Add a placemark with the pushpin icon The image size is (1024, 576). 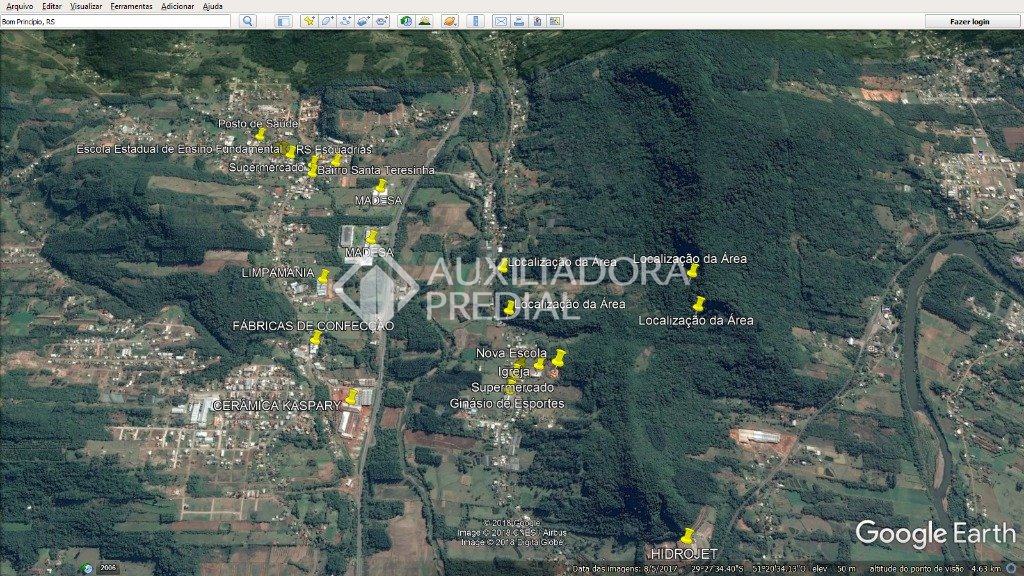click(x=309, y=21)
